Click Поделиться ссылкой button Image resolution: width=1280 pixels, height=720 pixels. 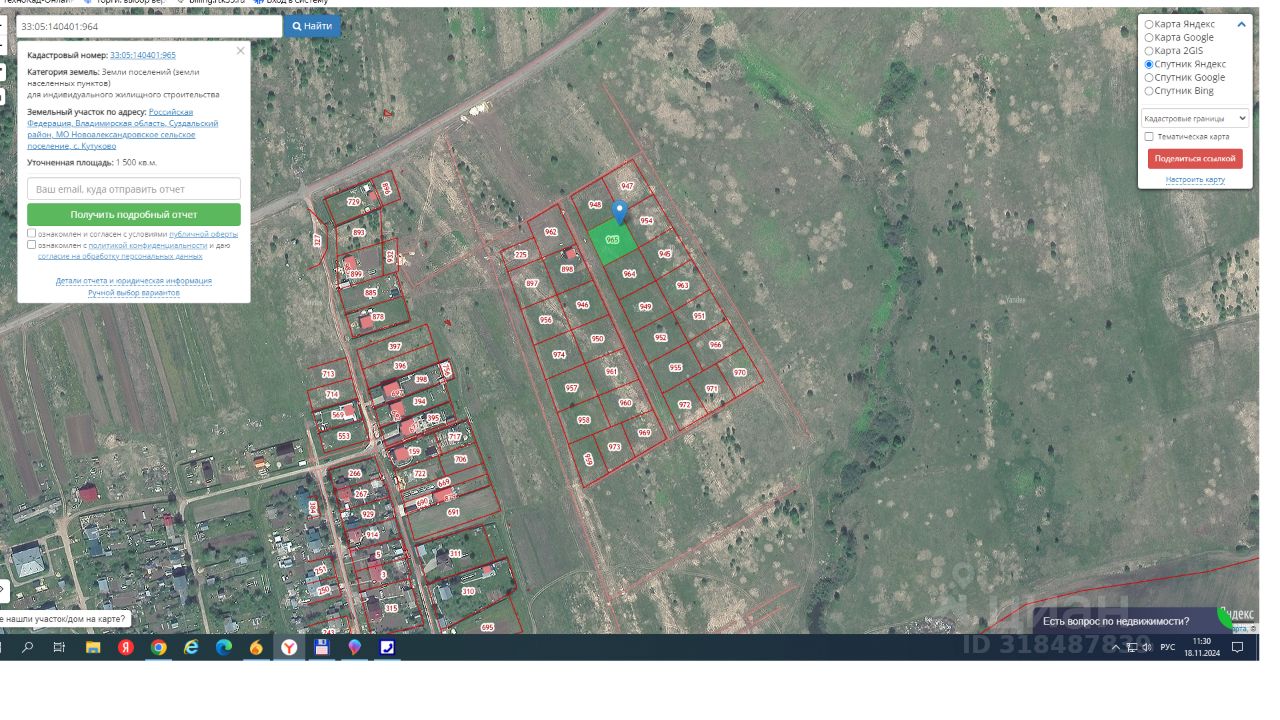(x=1195, y=158)
